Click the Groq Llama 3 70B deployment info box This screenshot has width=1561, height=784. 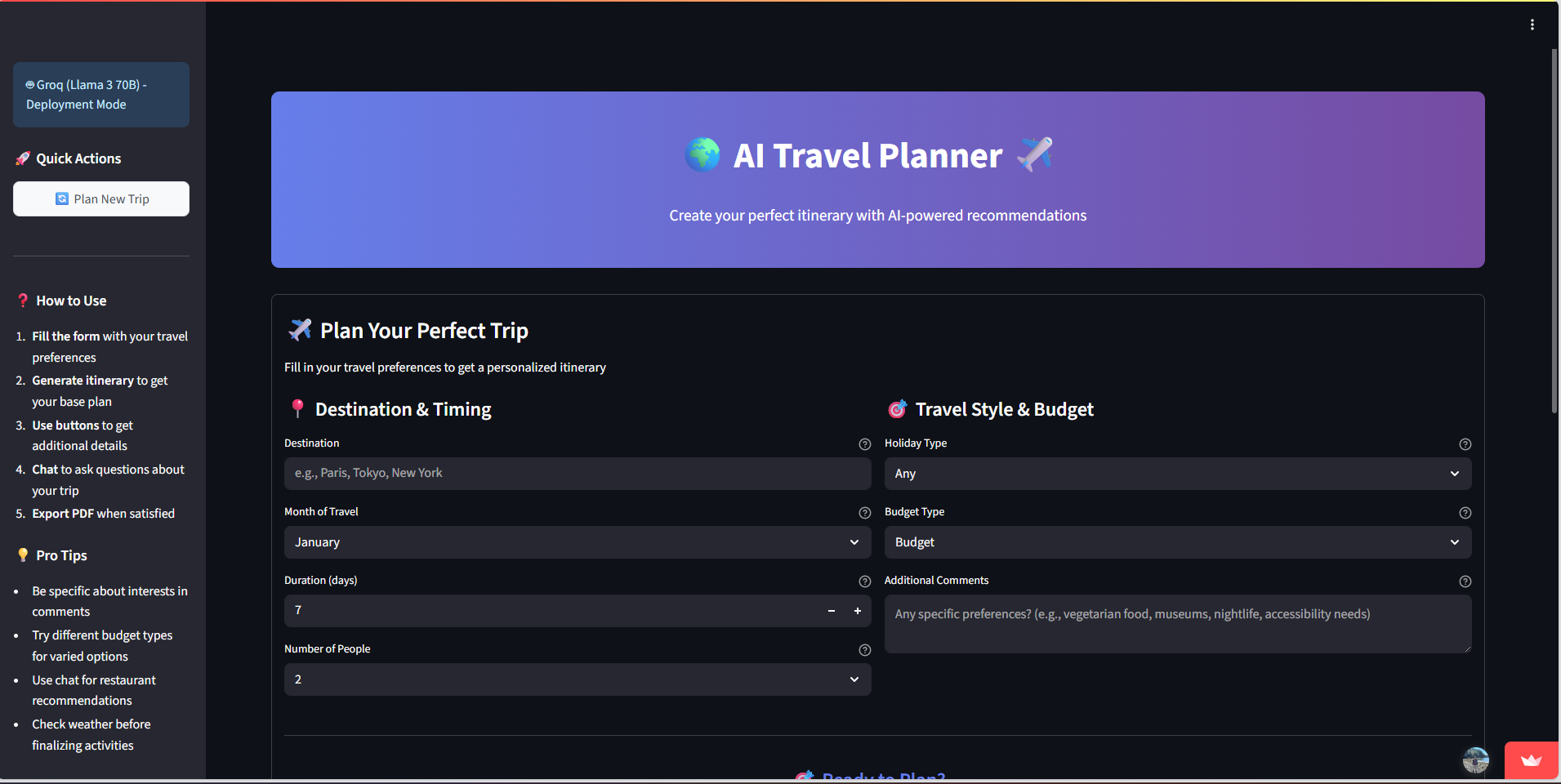pos(101,95)
